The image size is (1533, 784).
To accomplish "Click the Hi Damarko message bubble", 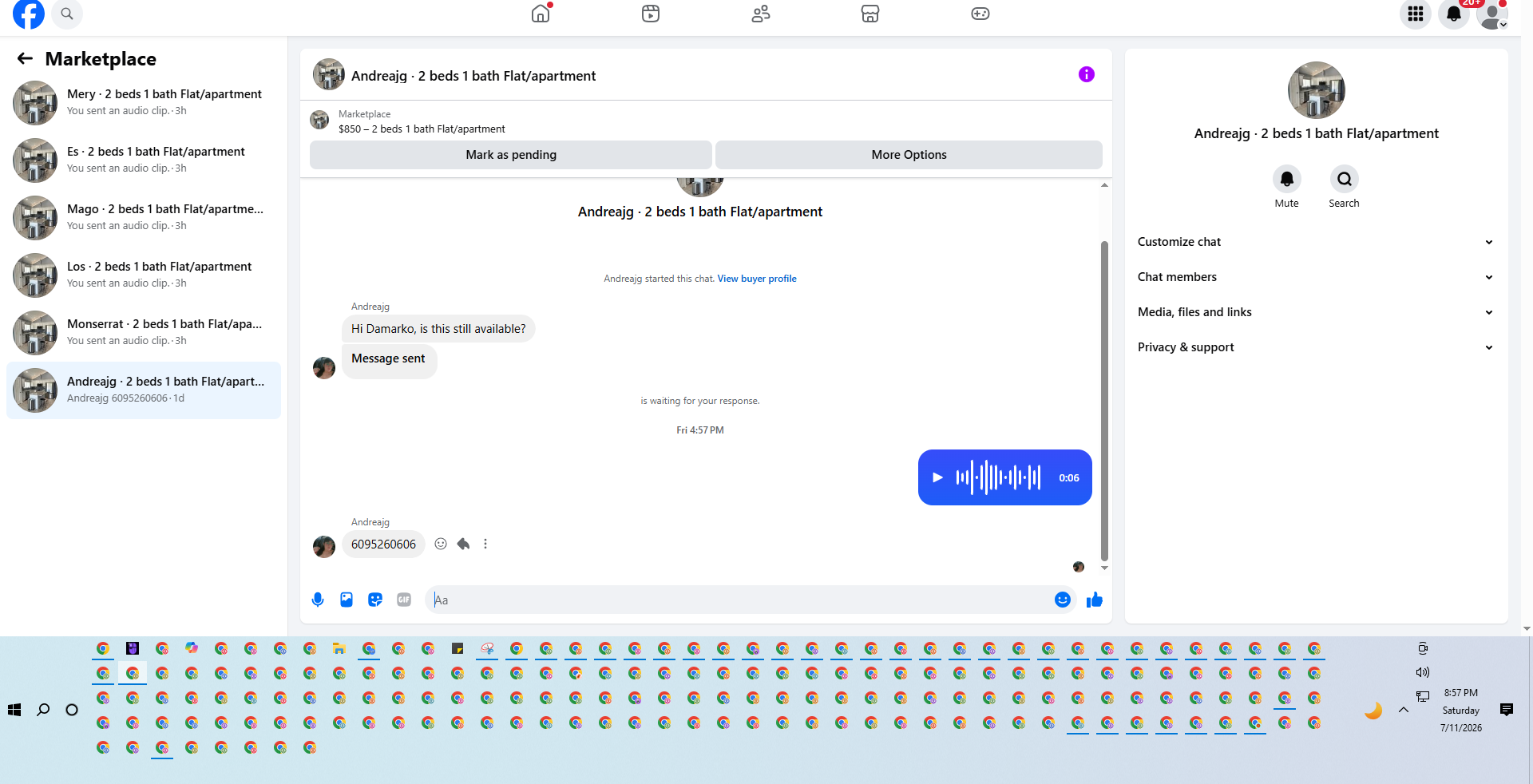I will 438,329.
